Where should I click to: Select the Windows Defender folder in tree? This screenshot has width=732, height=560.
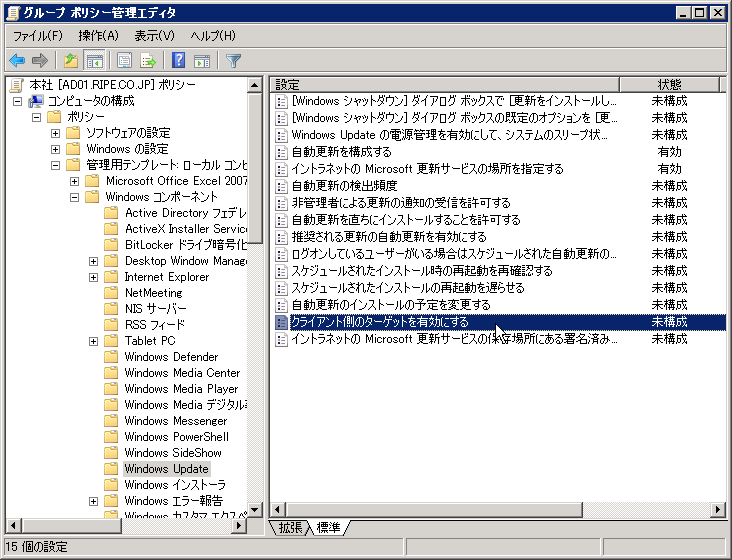170,357
